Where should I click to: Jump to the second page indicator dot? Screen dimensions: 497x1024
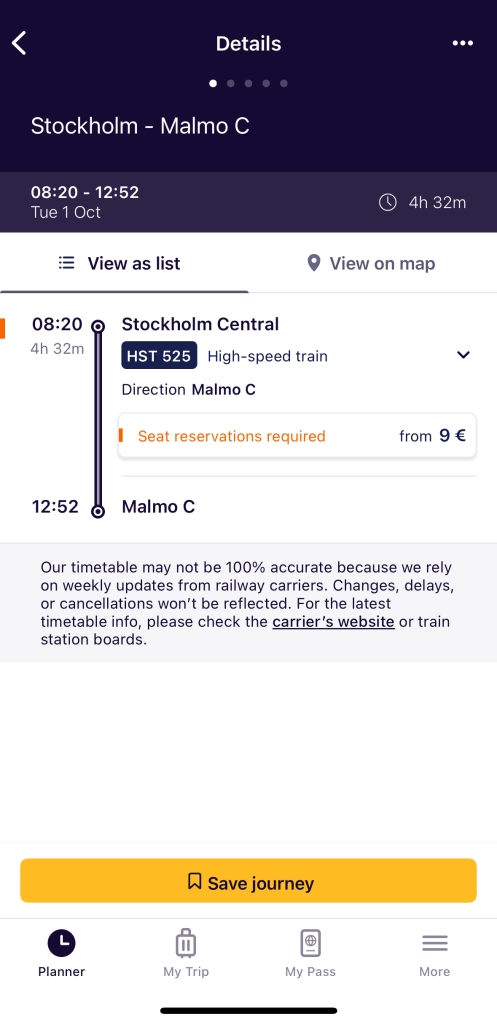(x=231, y=84)
